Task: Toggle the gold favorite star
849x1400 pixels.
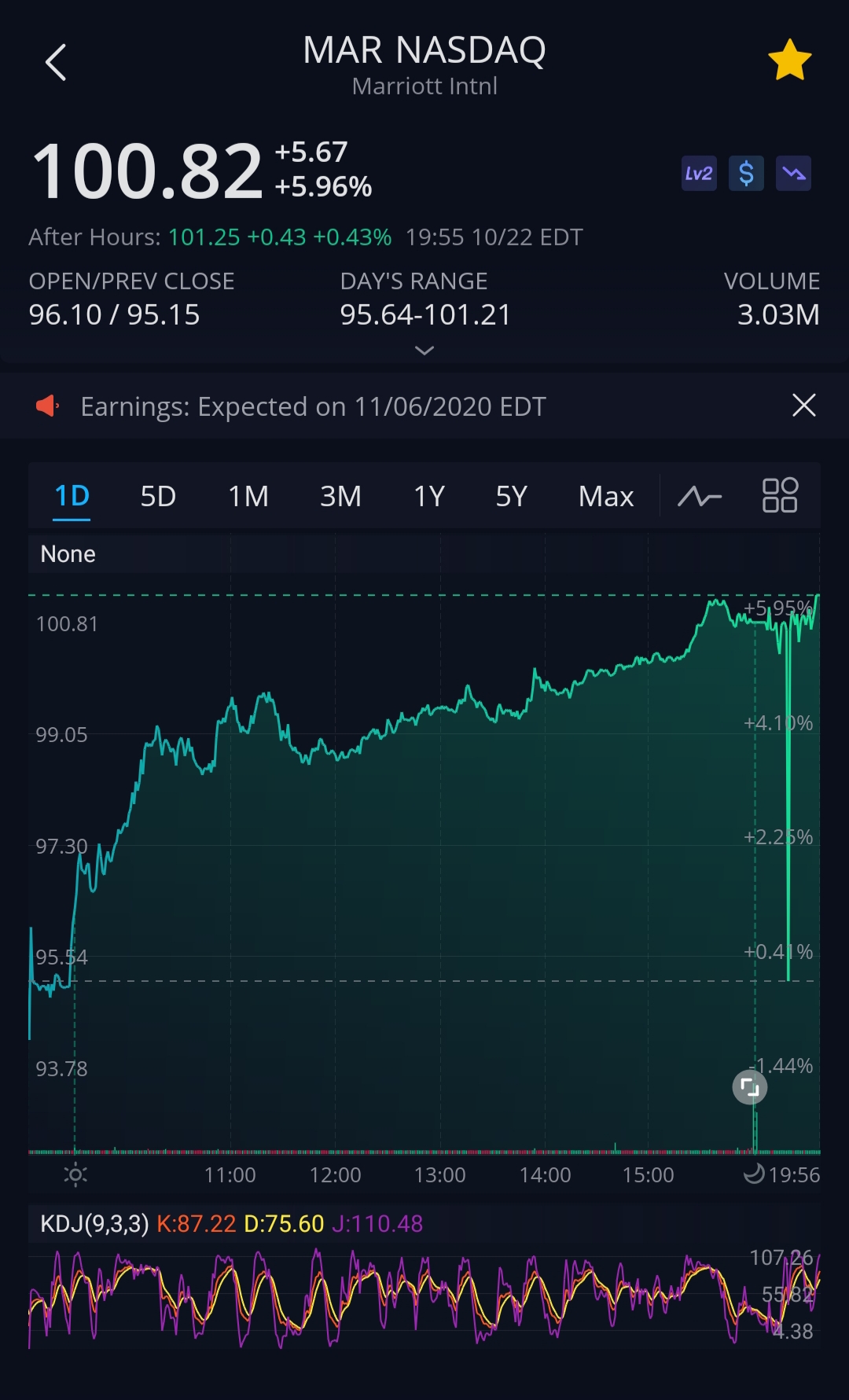Action: tap(789, 61)
